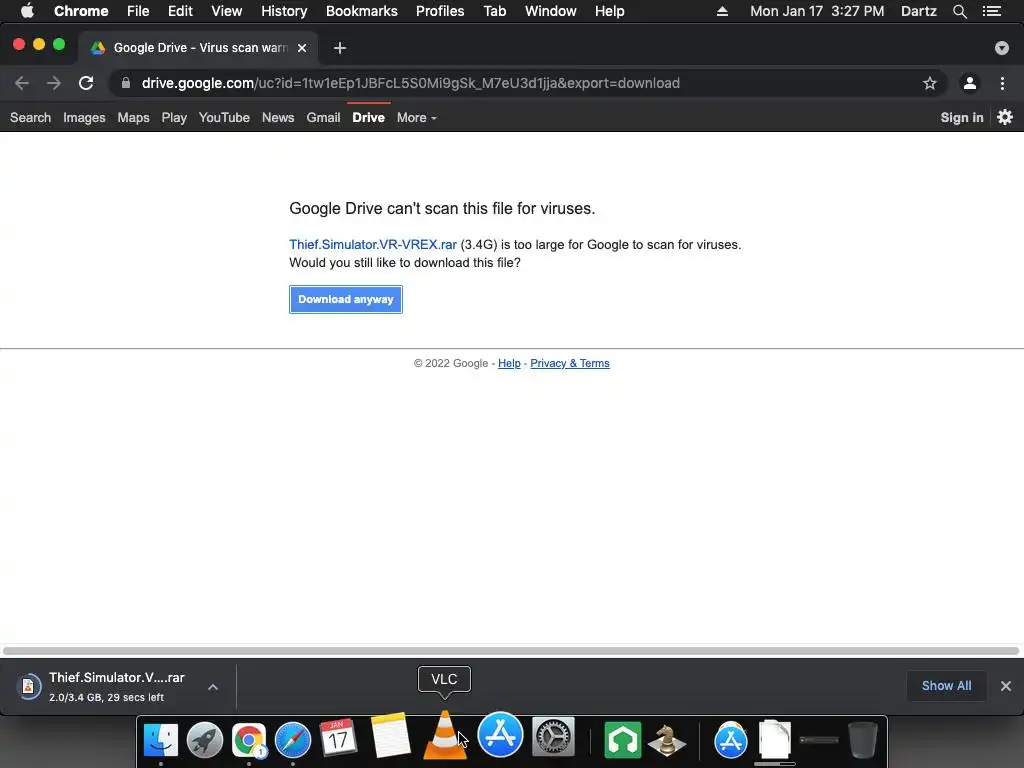Image resolution: width=1024 pixels, height=768 pixels.
Task: Open tab search dropdown arrow
Action: click(1002, 48)
